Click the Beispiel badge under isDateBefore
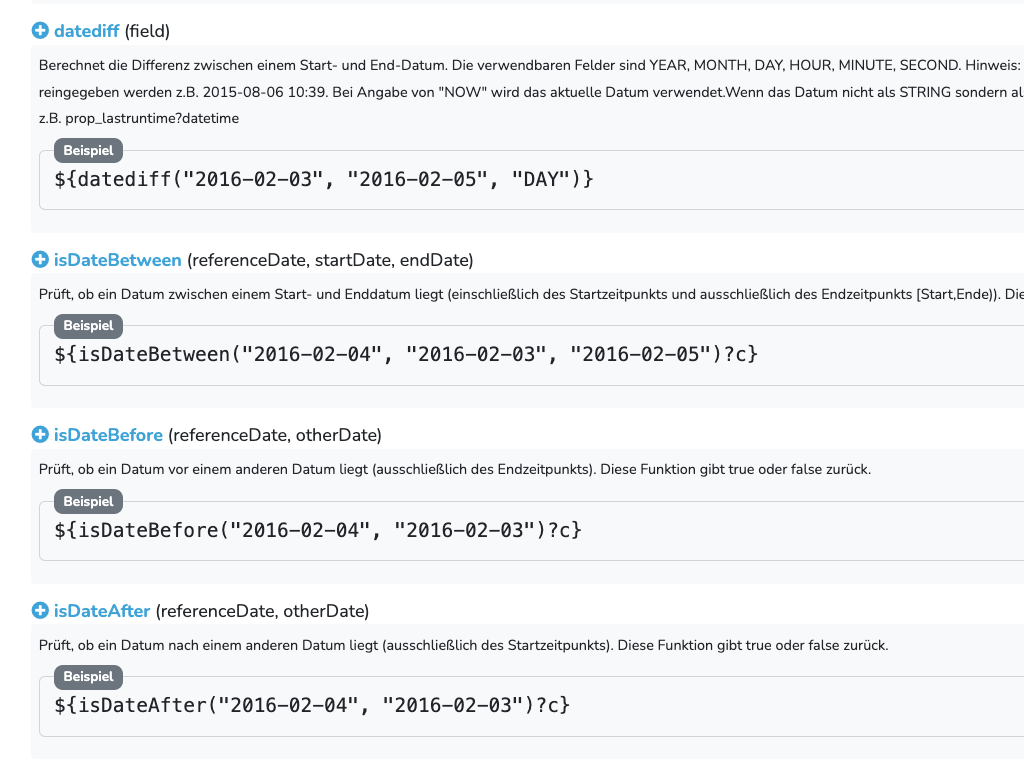 click(88, 501)
